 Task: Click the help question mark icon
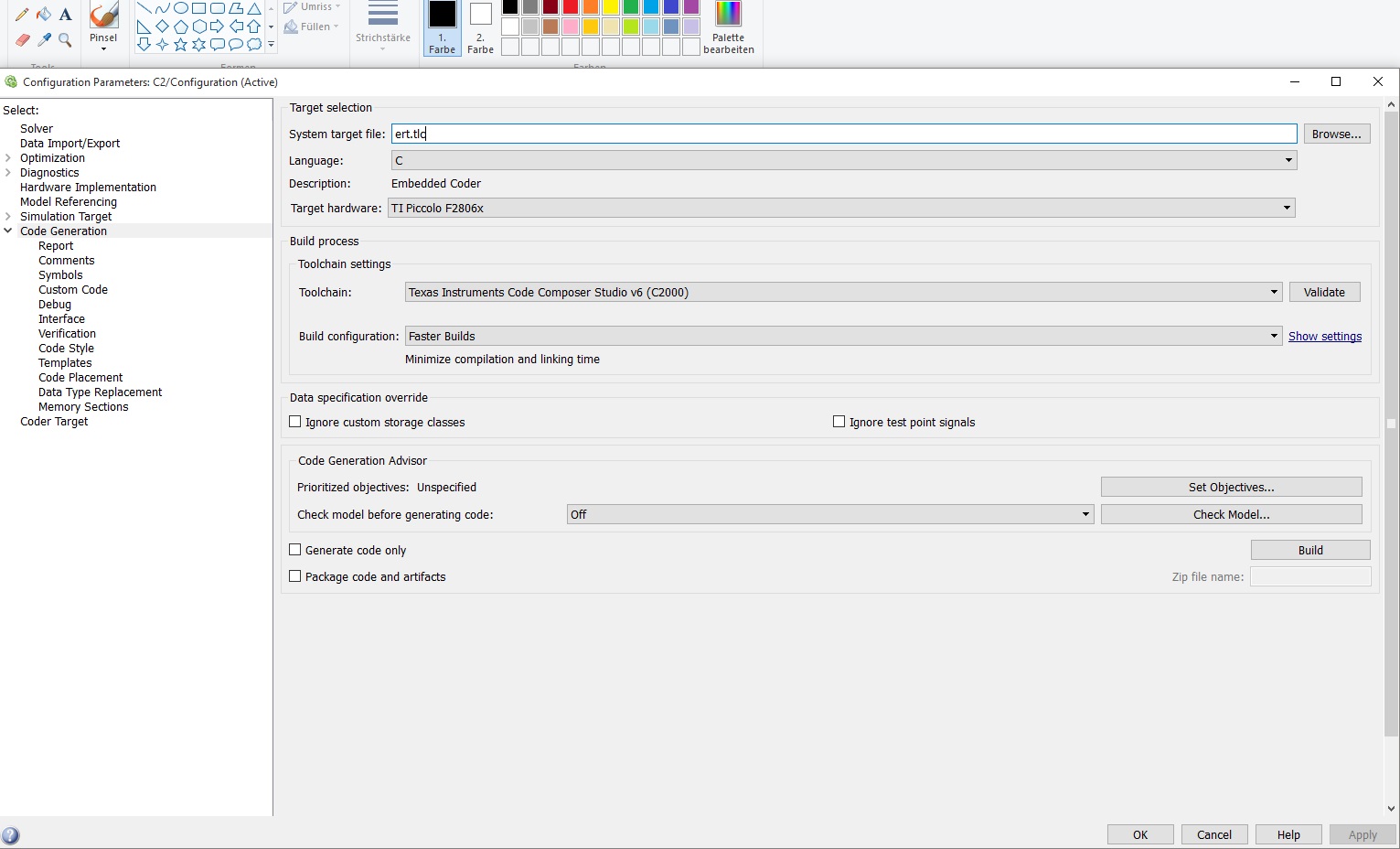click(11, 835)
